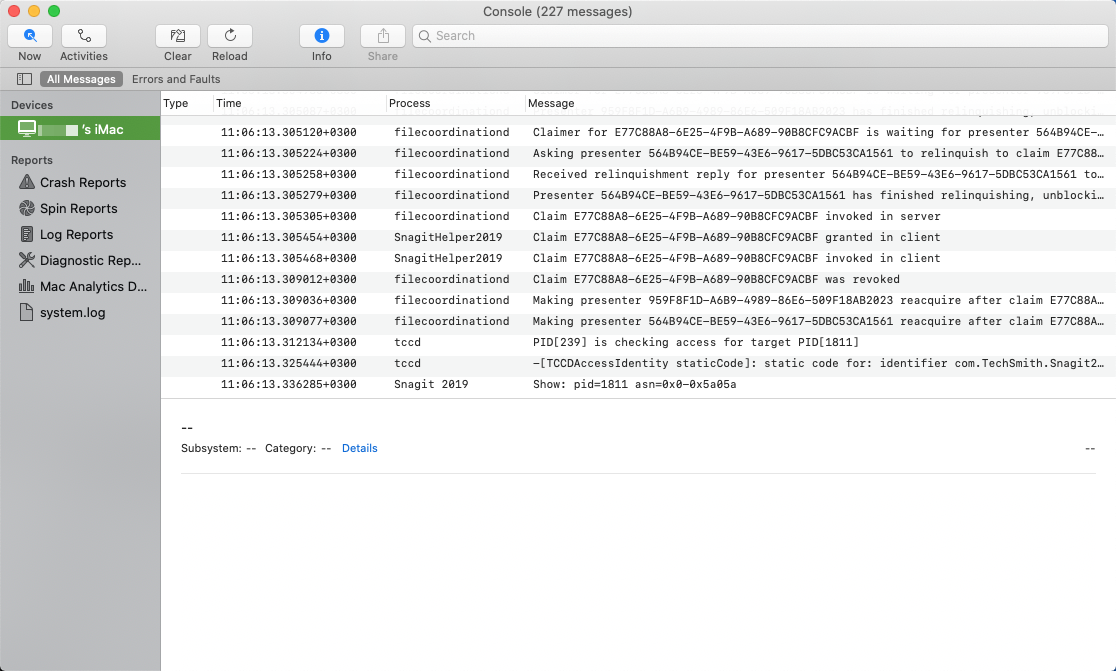Viewport: 1116px width, 671px height.
Task: Switch to Errors and Faults filter
Action: click(x=176, y=79)
